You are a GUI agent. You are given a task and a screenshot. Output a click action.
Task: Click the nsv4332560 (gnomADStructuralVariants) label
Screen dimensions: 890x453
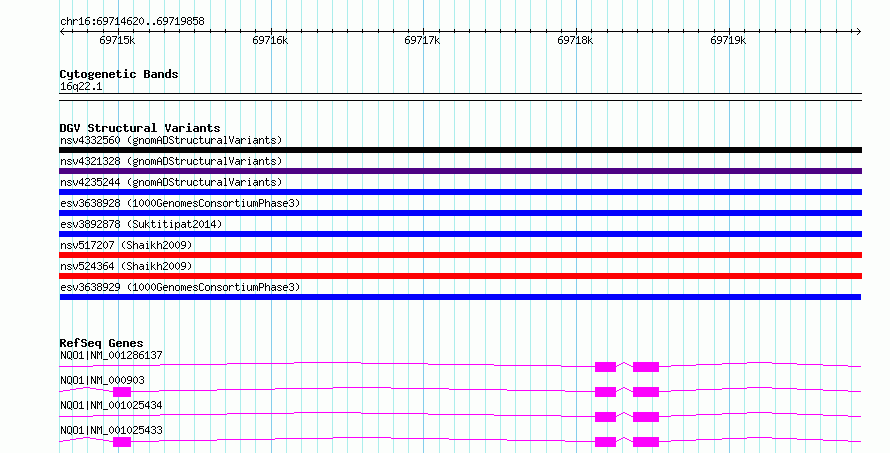point(171,140)
